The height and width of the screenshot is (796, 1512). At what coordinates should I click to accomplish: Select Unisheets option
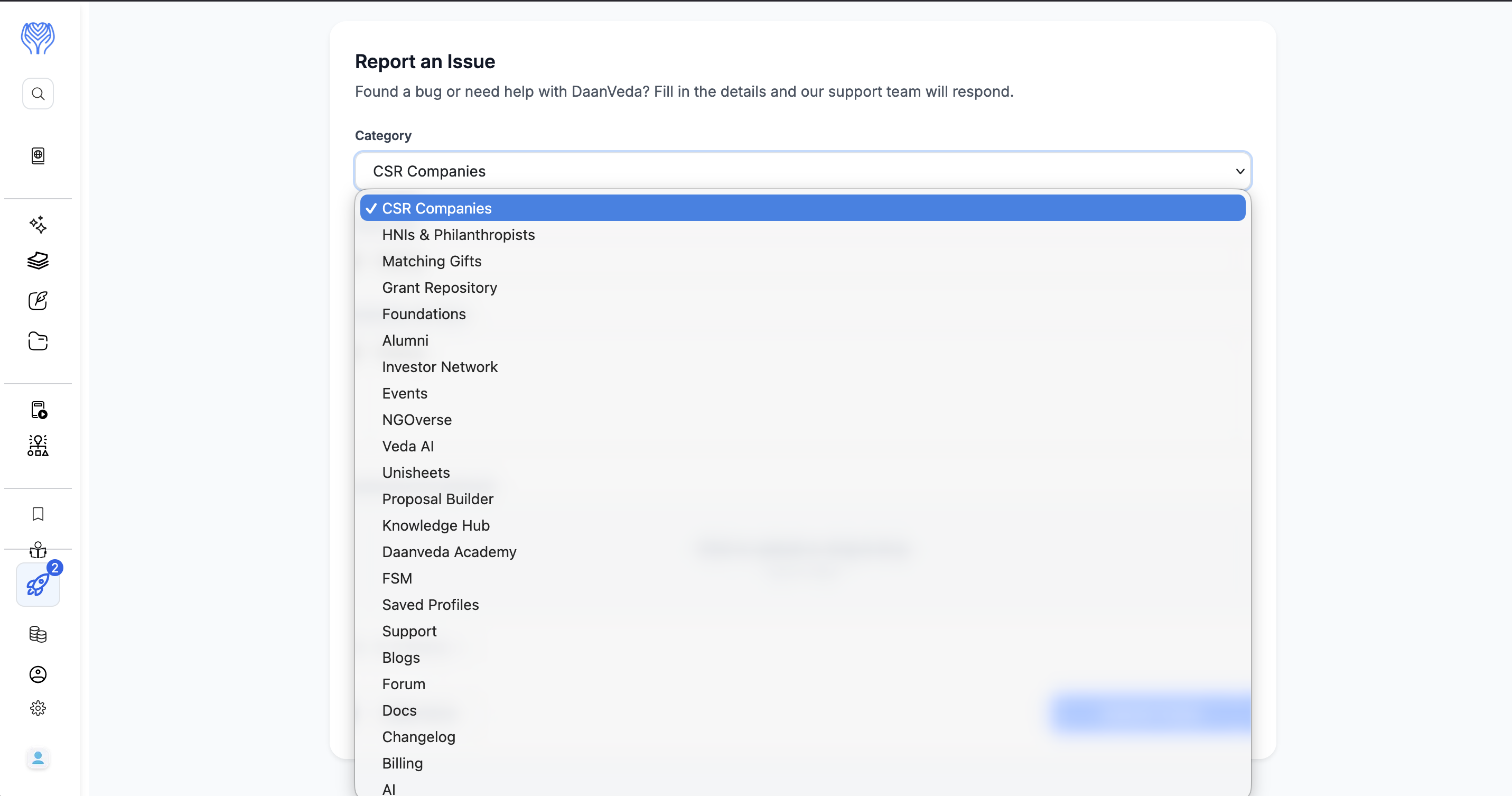802,473
